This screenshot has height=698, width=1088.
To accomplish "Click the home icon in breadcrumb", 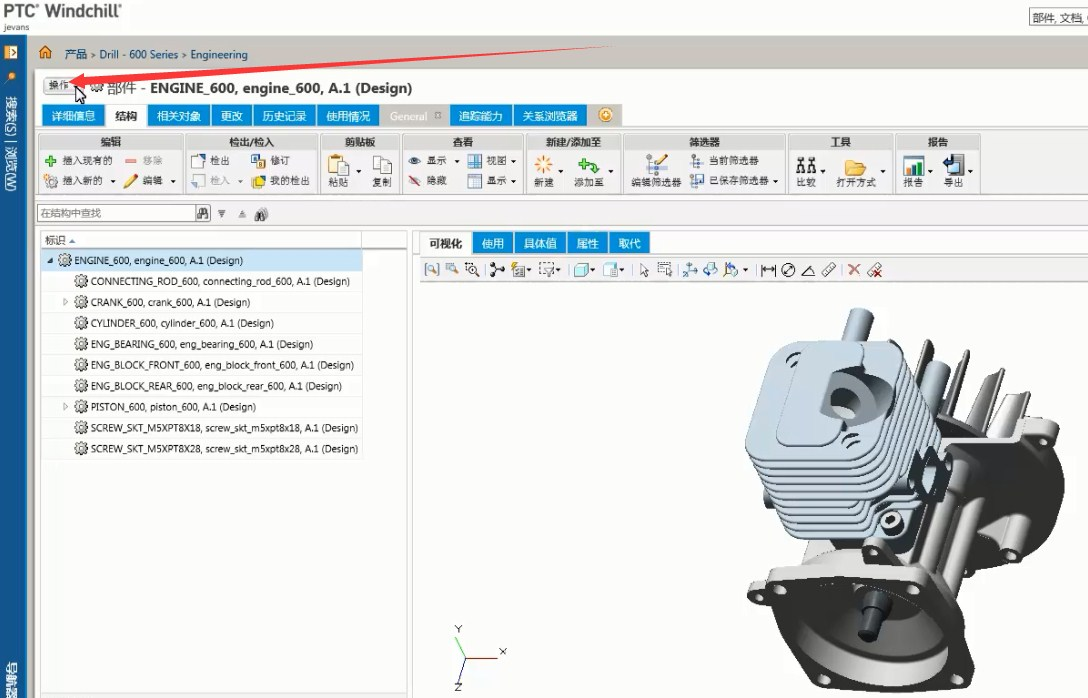I will coord(45,53).
